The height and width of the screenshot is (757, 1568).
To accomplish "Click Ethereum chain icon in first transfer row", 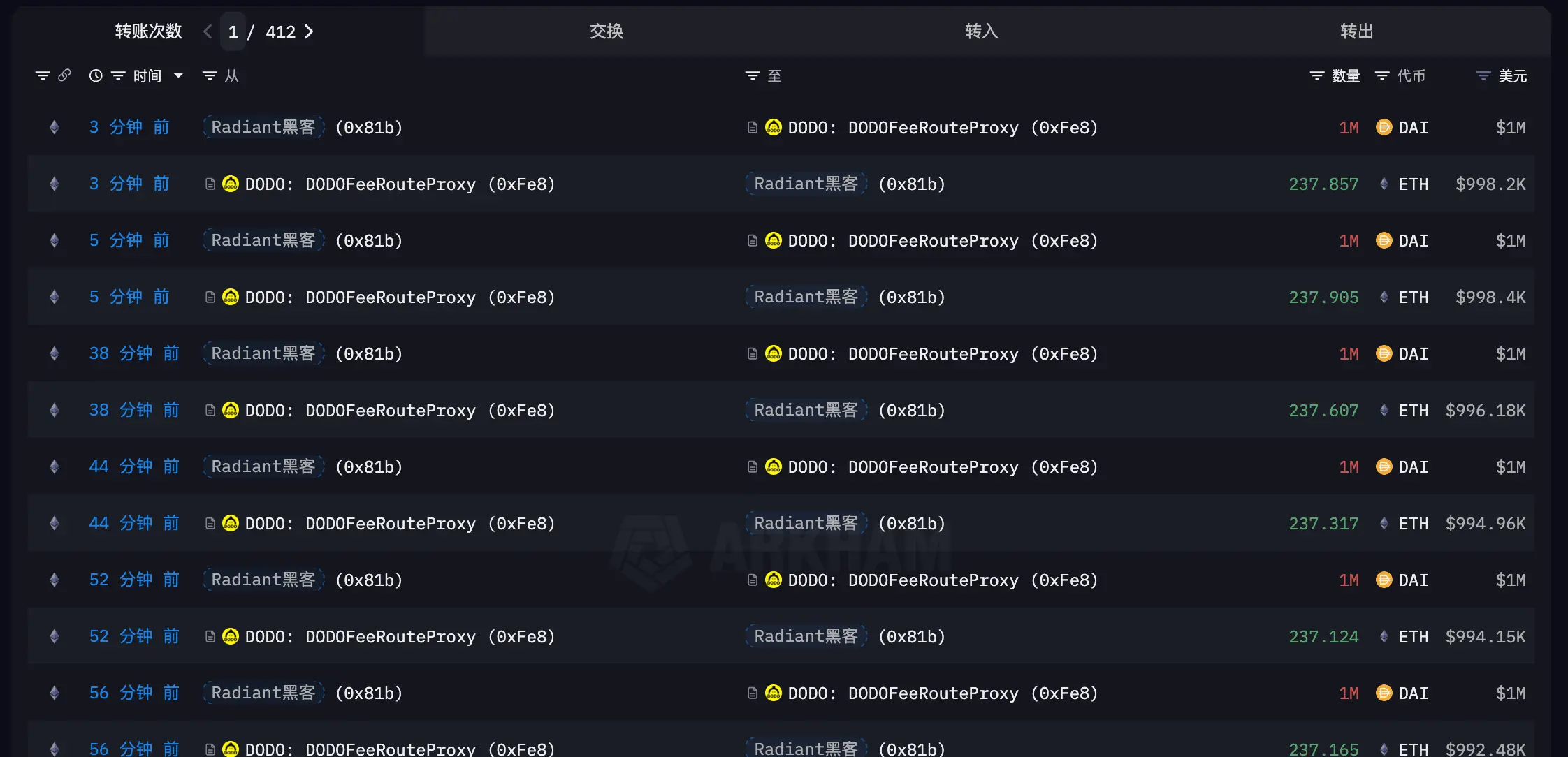I will [54, 127].
